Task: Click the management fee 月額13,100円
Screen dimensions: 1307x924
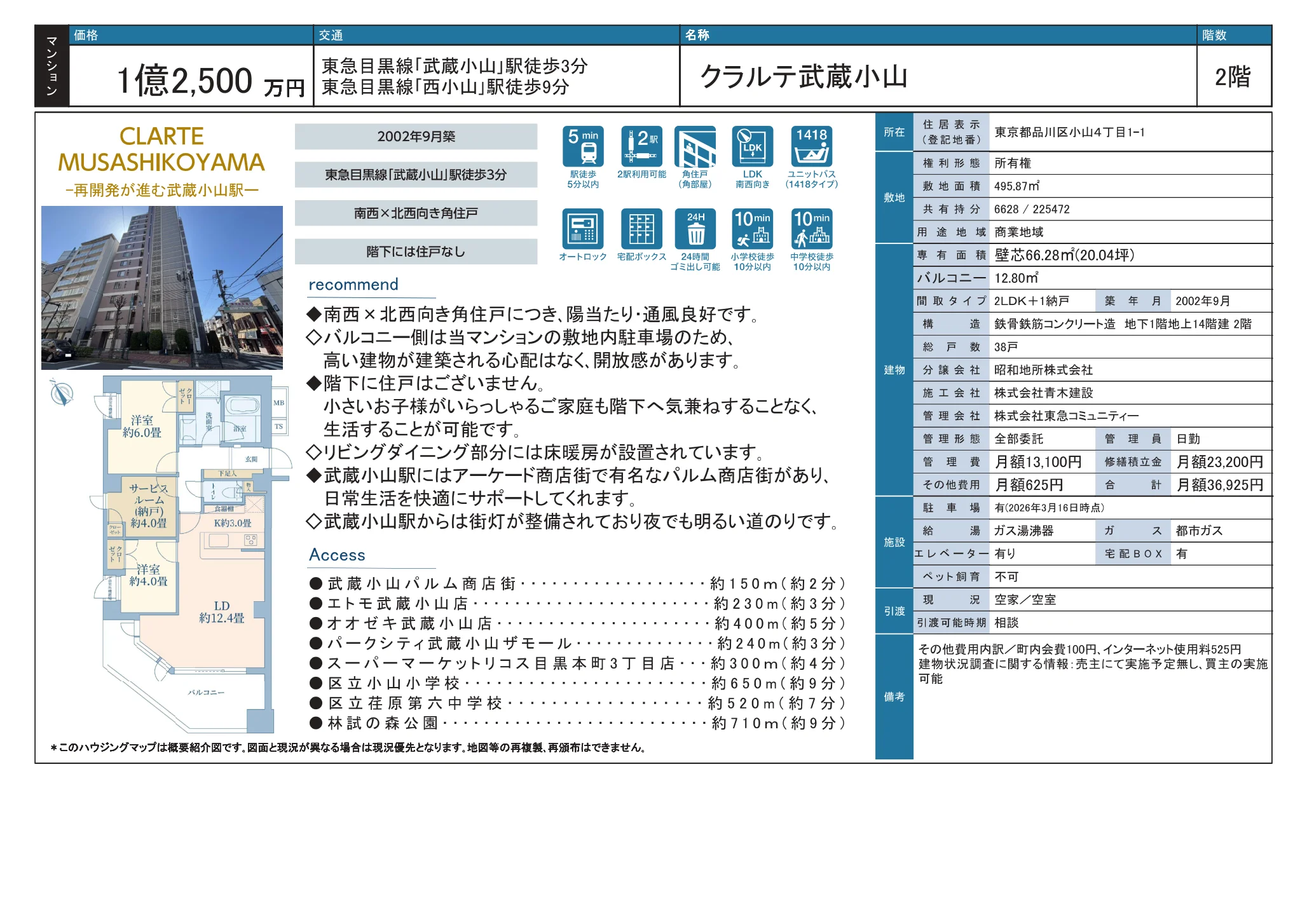Action: (1038, 462)
